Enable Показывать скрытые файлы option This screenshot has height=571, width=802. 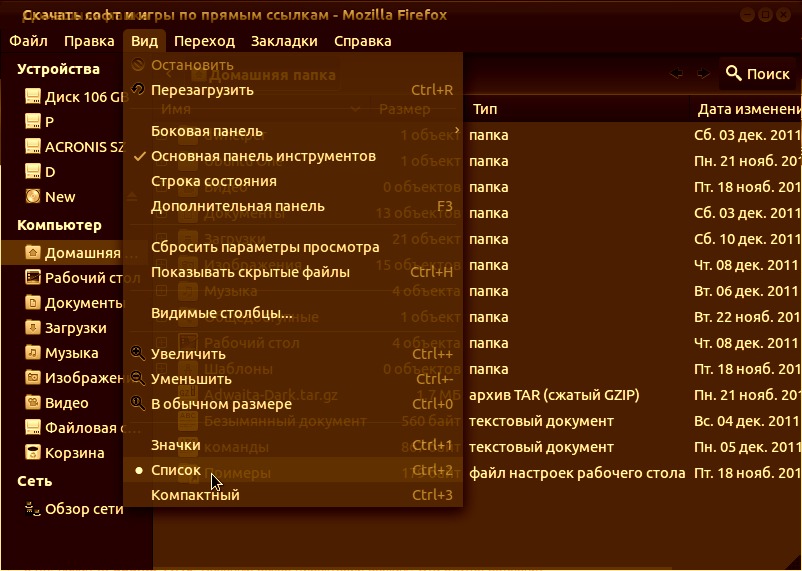pyautogui.click(x=250, y=272)
